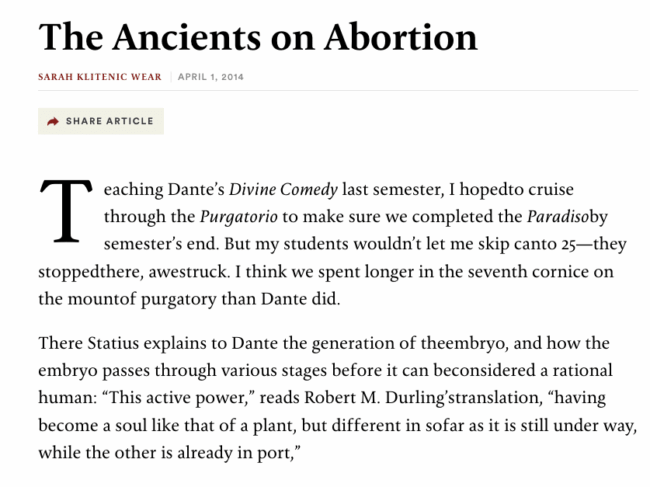Click the italic title Divine Comedy

[x=283, y=189]
